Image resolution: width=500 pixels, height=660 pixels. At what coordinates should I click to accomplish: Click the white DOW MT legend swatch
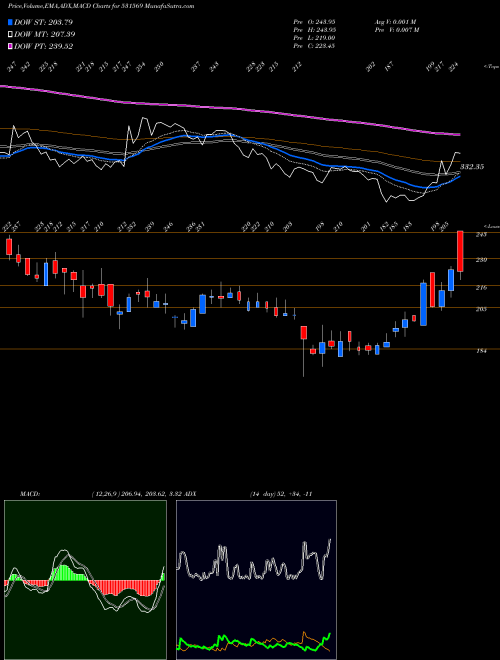point(11,34)
